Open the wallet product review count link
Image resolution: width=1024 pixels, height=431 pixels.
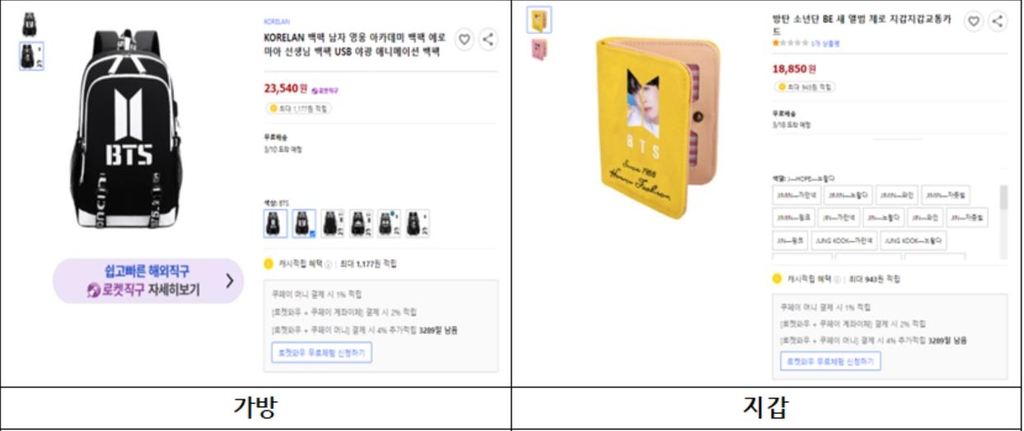[x=825, y=43]
